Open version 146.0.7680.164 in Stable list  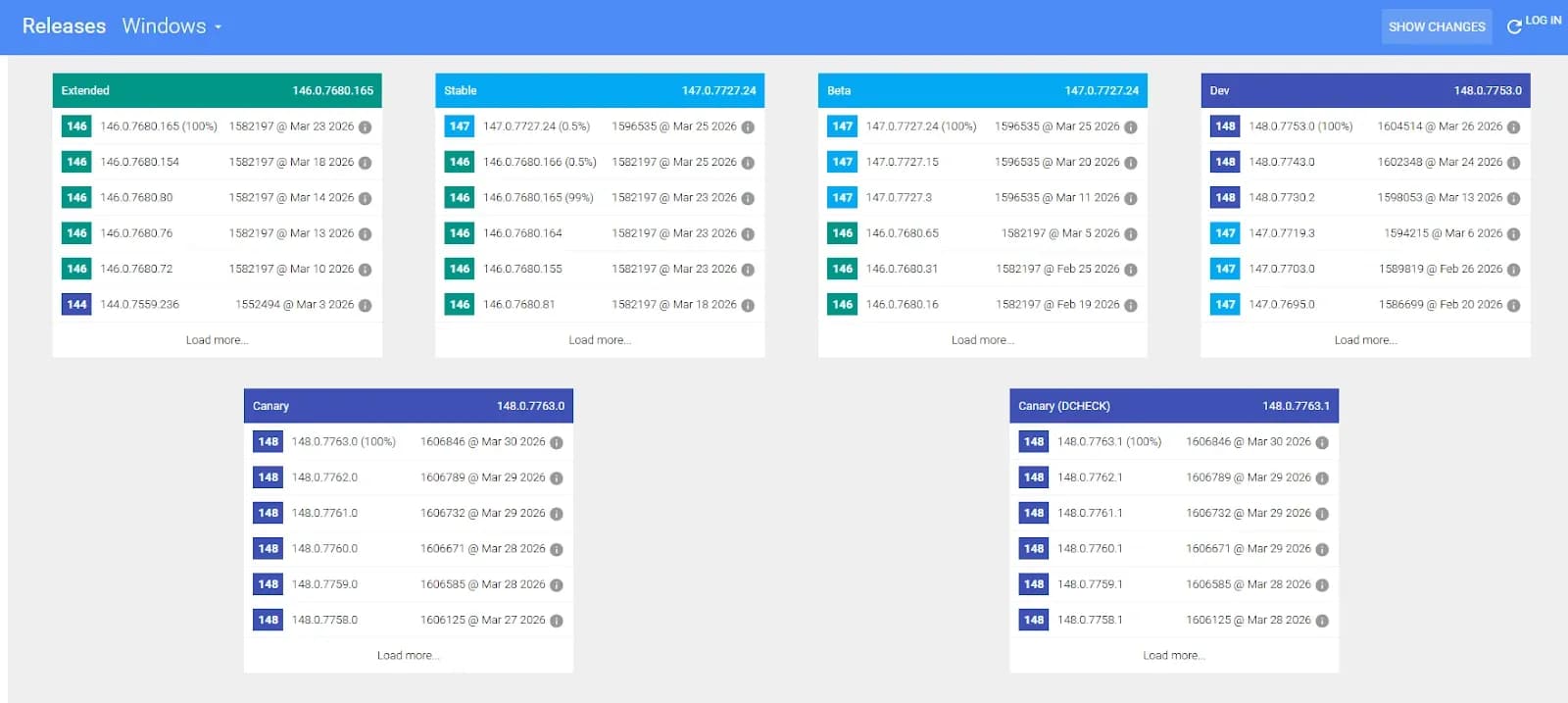point(522,233)
